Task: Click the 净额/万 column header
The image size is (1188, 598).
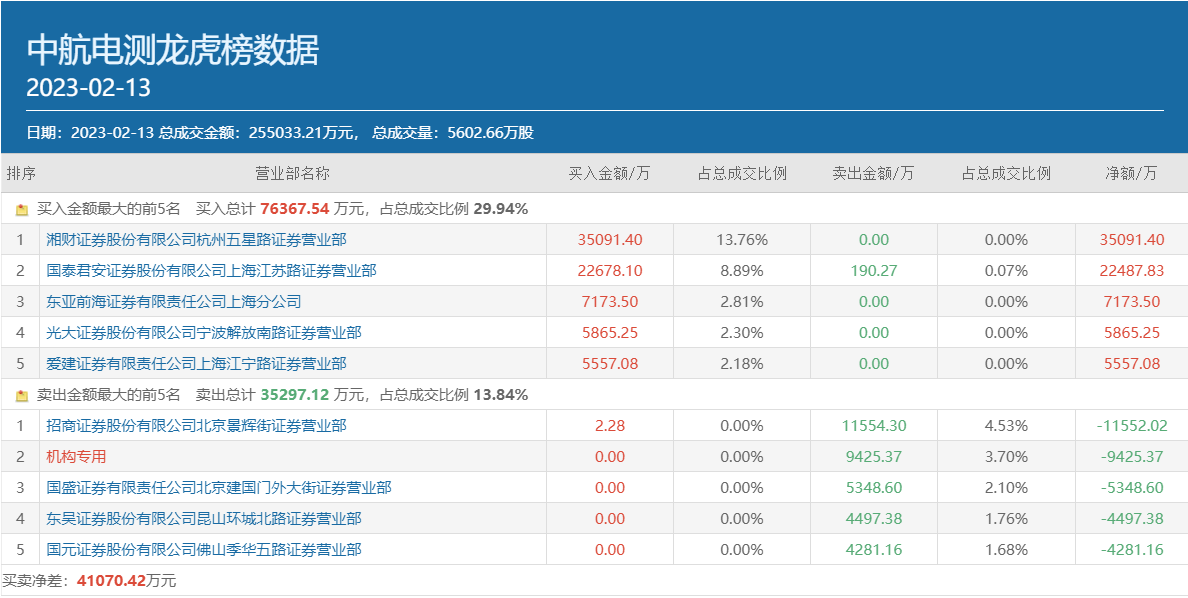Action: (1131, 173)
